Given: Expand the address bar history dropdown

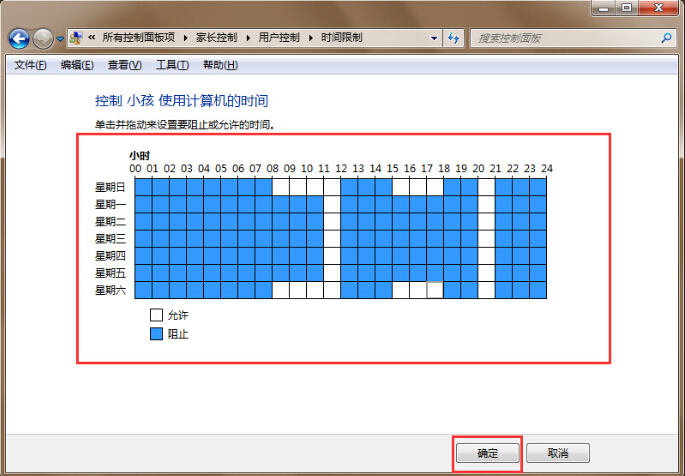Looking at the screenshot, I should (x=434, y=37).
